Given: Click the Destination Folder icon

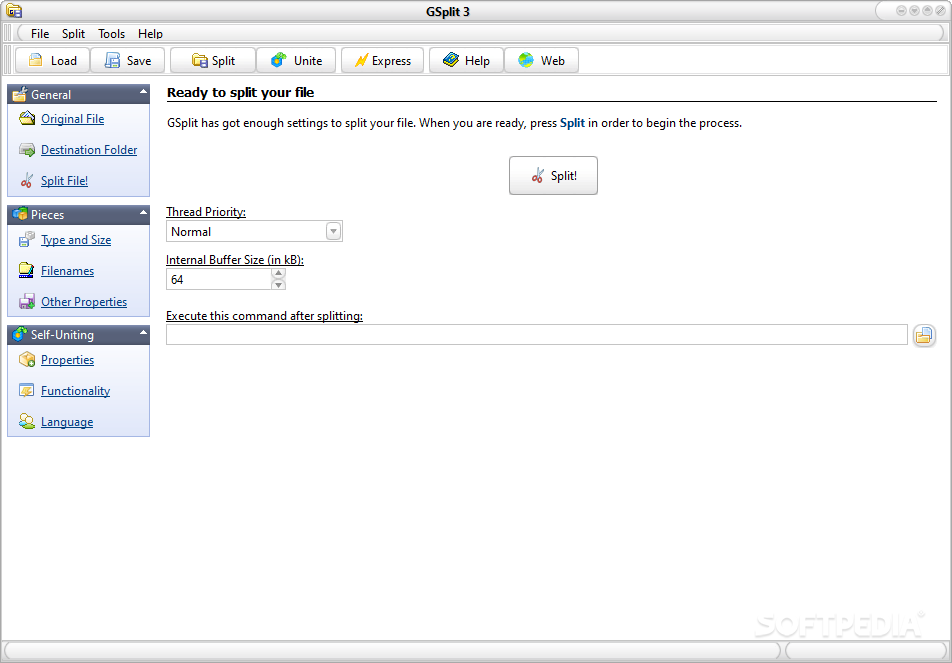Looking at the screenshot, I should click(x=27, y=149).
